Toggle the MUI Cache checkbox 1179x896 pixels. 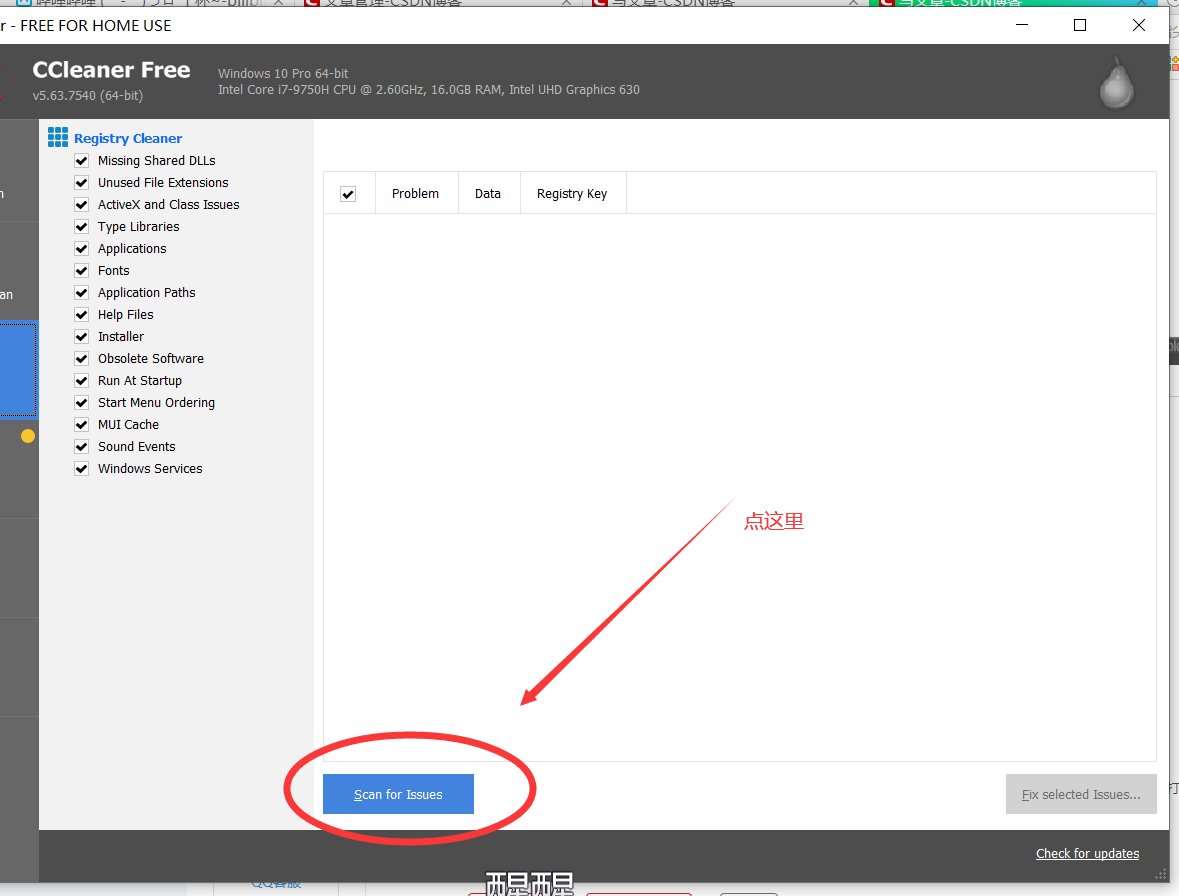click(81, 424)
